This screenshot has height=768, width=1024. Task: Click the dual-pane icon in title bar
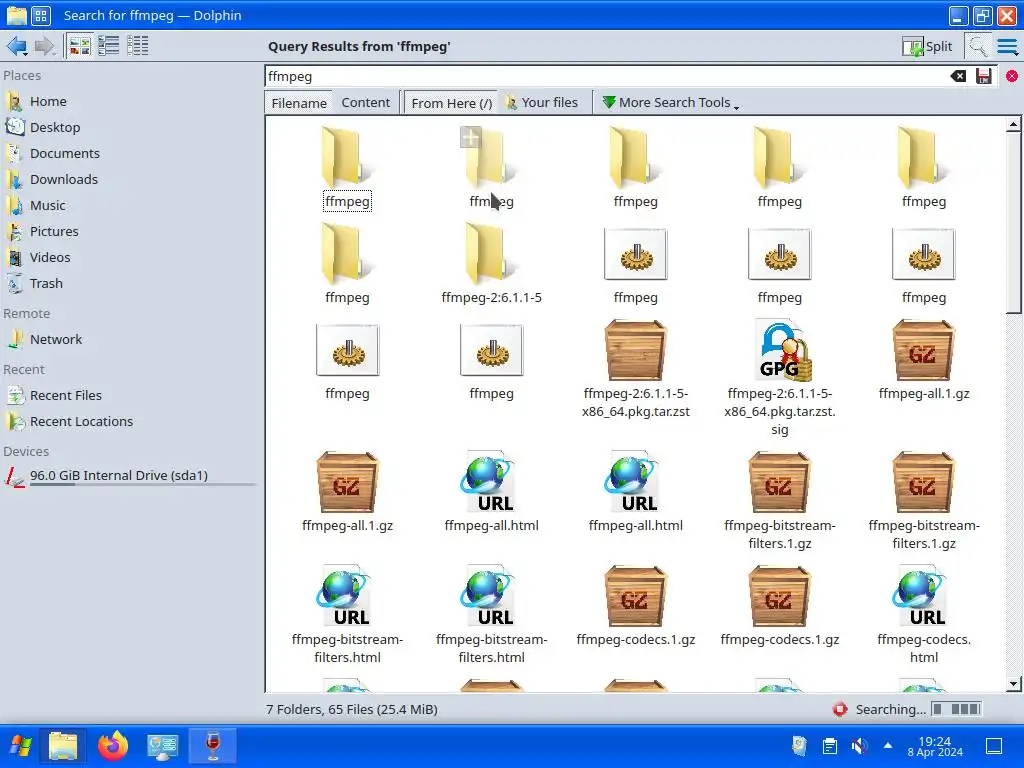point(40,15)
